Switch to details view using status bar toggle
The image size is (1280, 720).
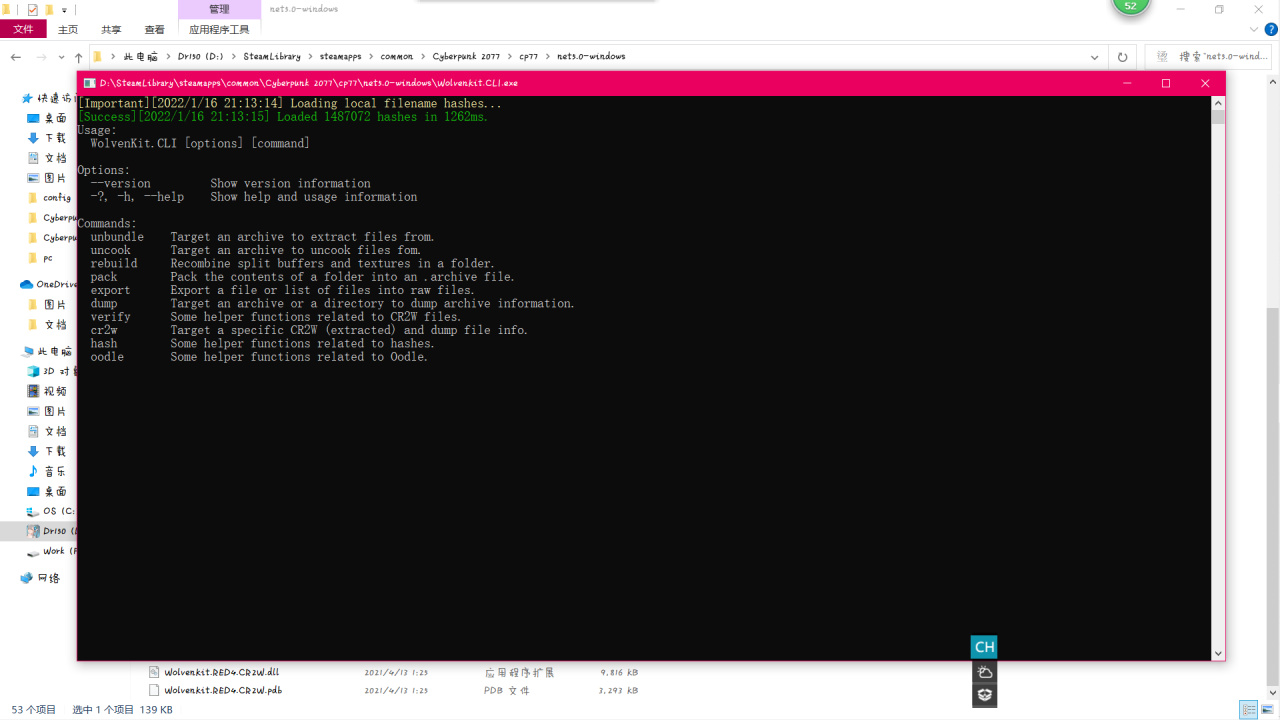click(1248, 710)
